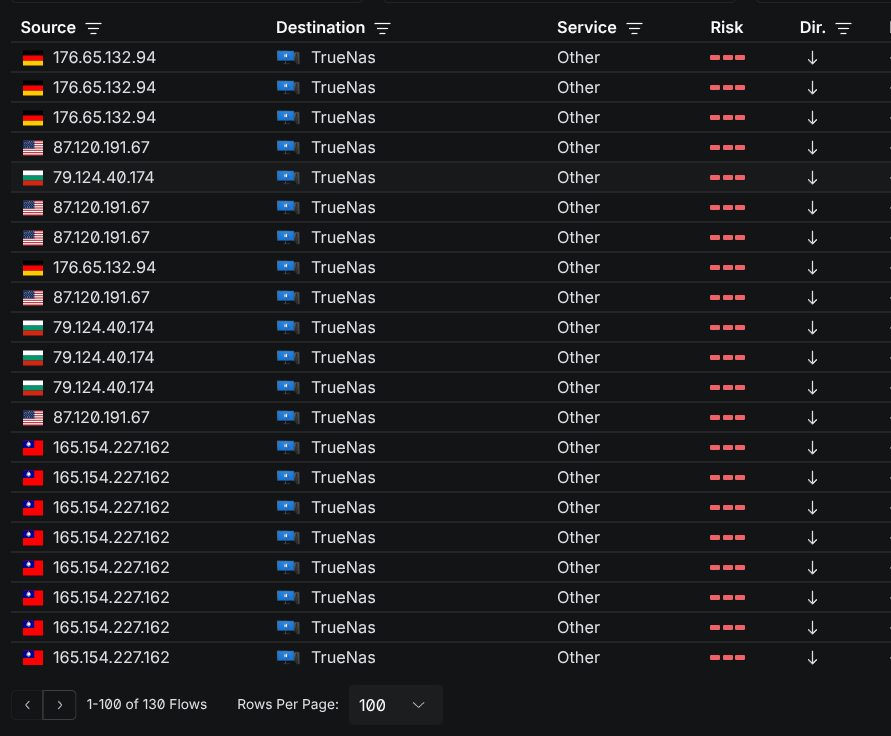Click the Risk column header
The height and width of the screenshot is (736, 891).
pyautogui.click(x=726, y=27)
